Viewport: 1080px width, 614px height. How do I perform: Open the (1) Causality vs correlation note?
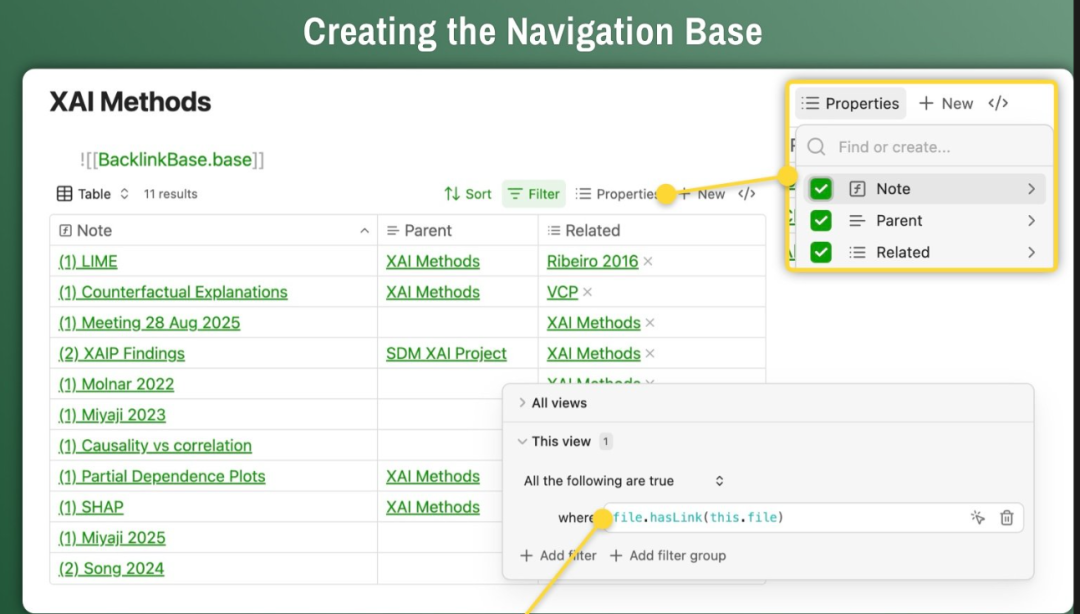[155, 446]
